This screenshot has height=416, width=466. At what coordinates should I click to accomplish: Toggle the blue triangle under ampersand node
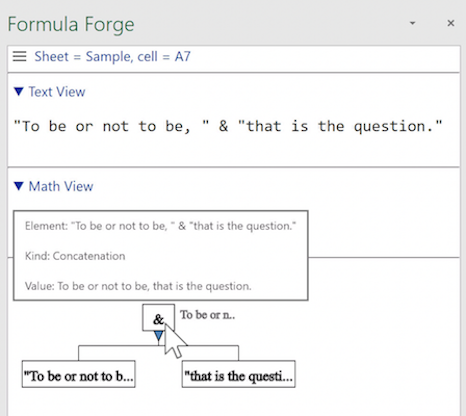159,335
